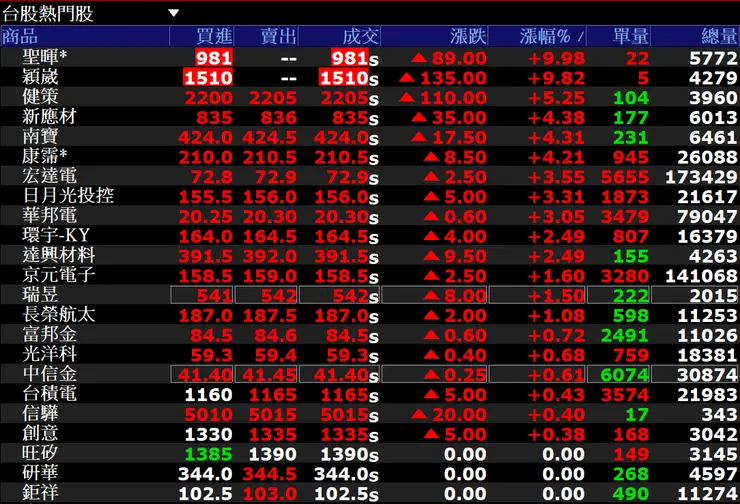Click 聖暉 change percentage +9.98

click(556, 59)
